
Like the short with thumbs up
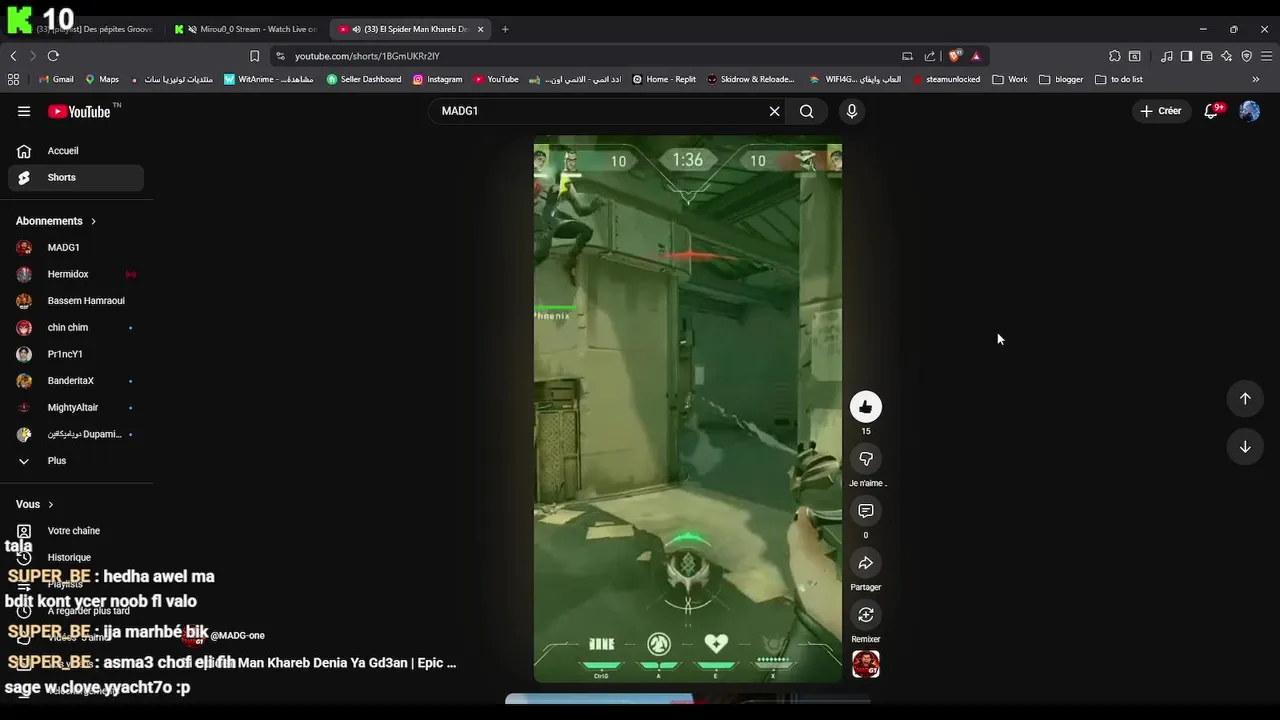coord(866,407)
